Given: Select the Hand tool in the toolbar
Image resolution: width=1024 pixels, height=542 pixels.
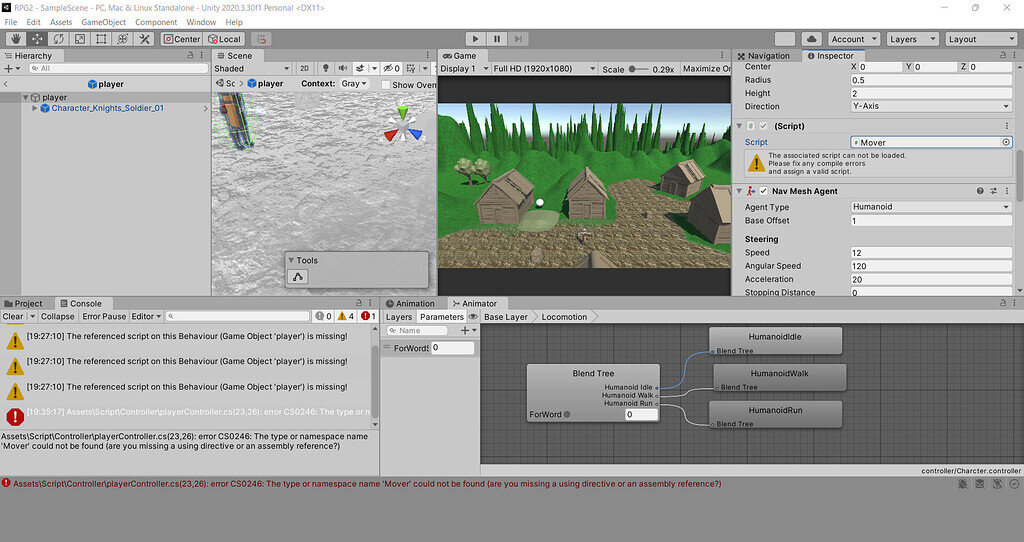Looking at the screenshot, I should (15, 39).
